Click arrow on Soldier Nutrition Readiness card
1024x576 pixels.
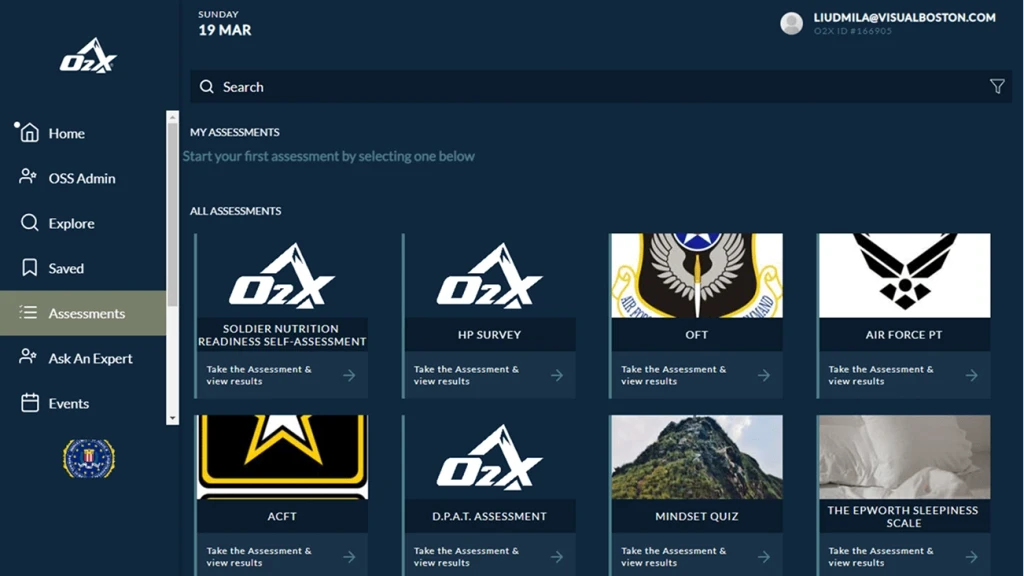pyautogui.click(x=349, y=376)
